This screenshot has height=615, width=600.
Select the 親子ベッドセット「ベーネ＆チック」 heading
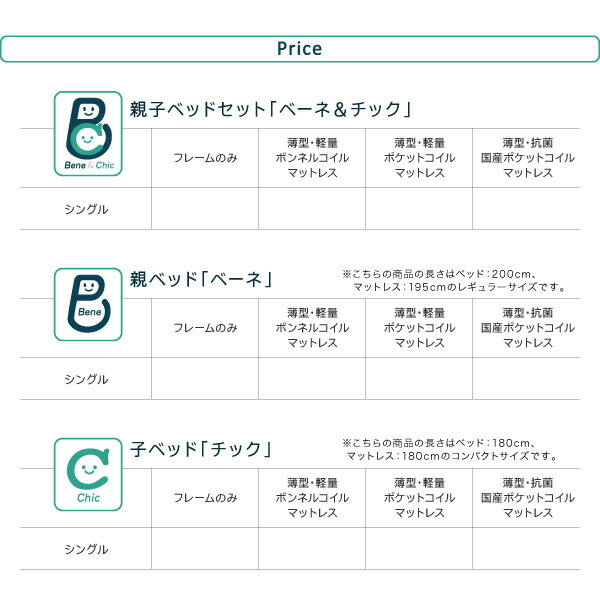(x=271, y=109)
